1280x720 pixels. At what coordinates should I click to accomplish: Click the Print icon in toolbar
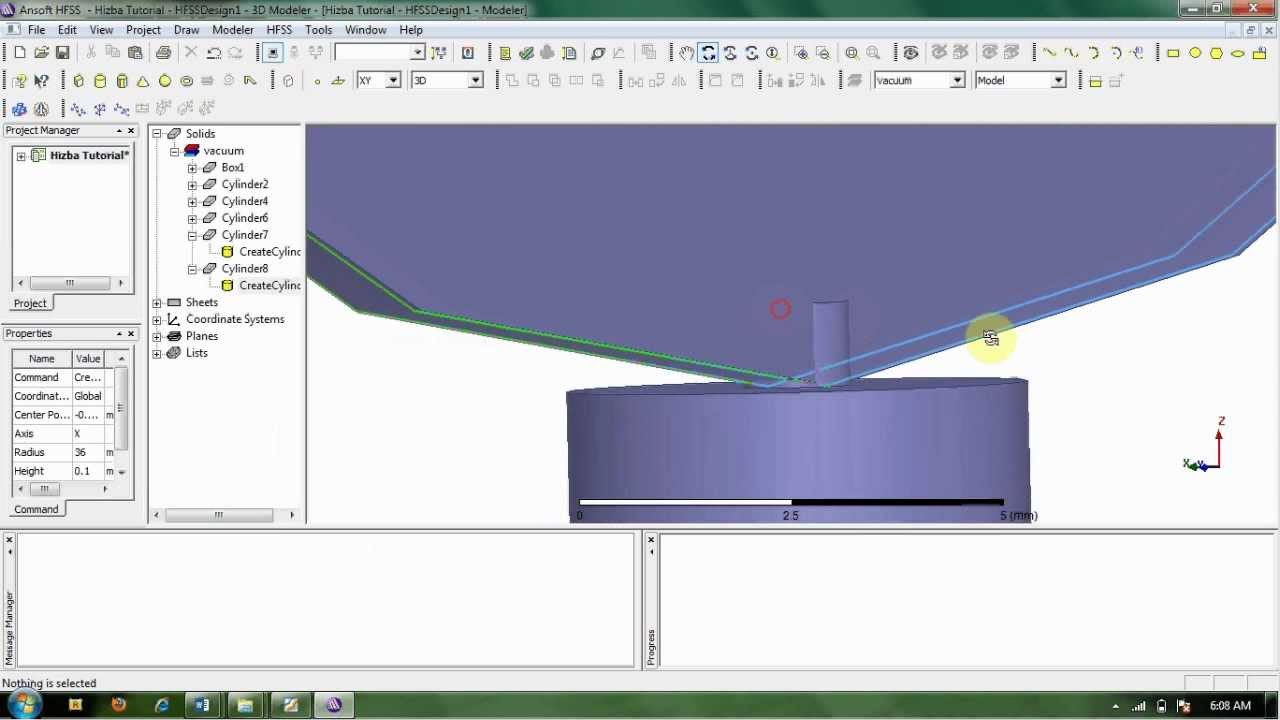164,52
